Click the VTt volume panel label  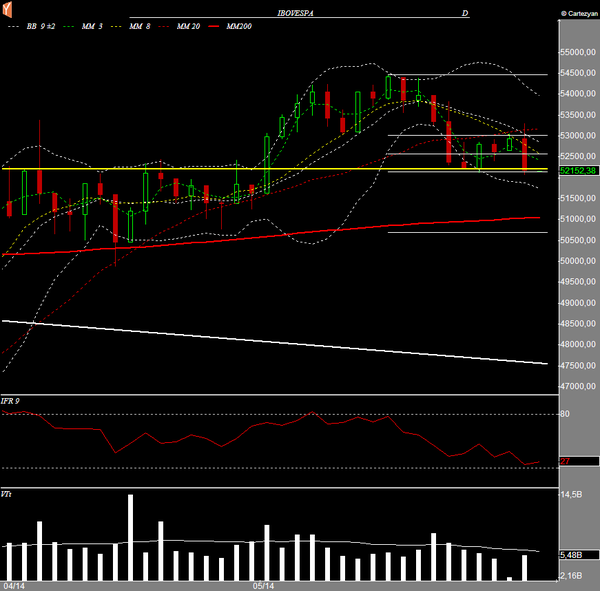8,495
